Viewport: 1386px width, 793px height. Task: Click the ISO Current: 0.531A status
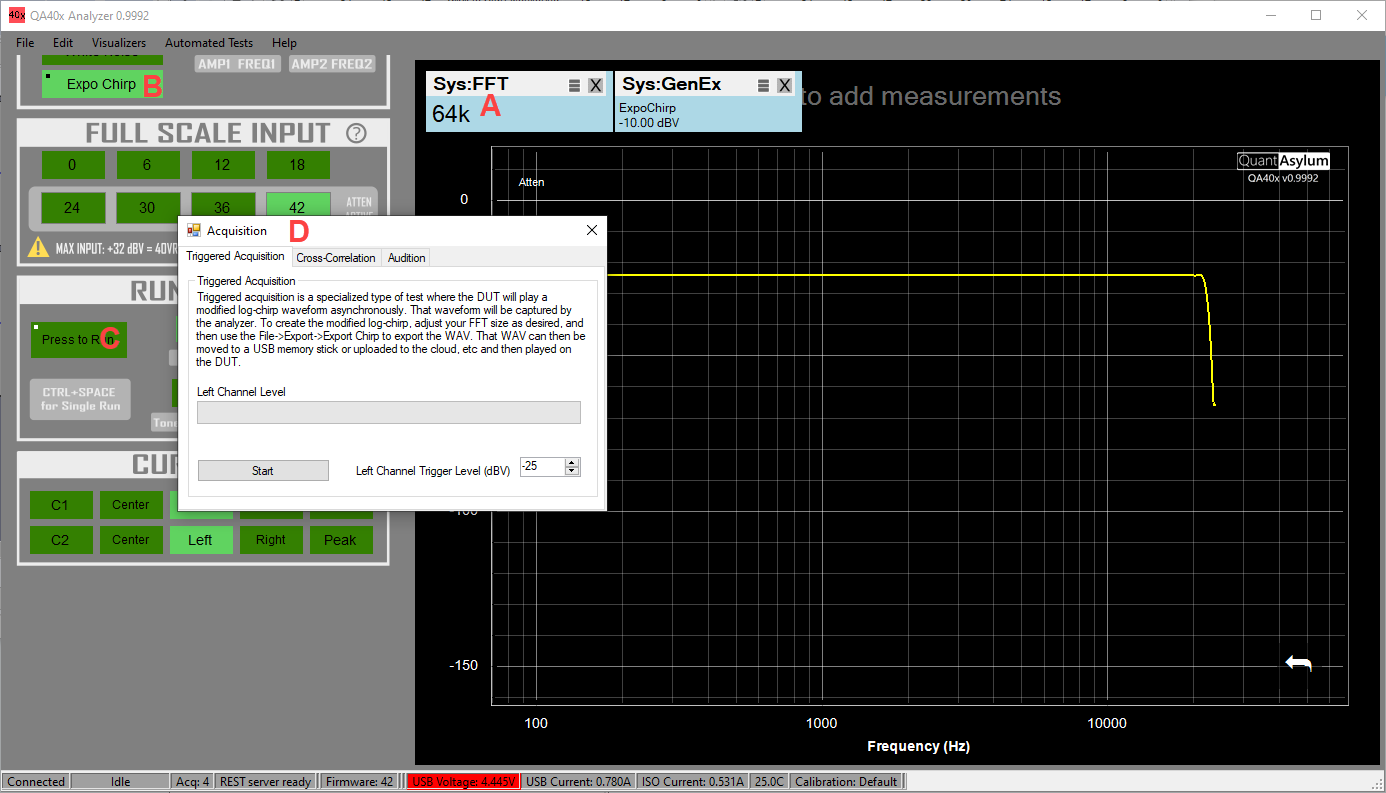tap(693, 782)
